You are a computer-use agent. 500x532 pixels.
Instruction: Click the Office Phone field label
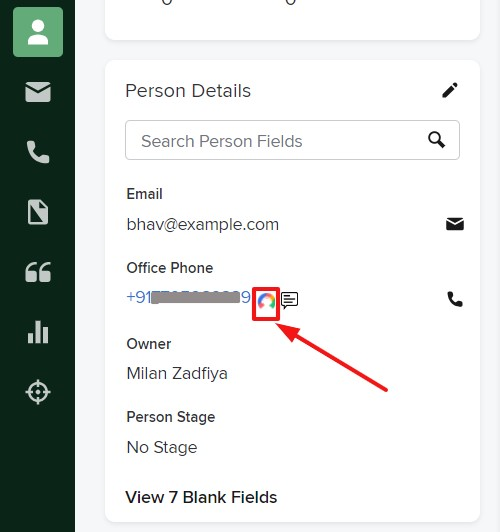[x=170, y=268]
